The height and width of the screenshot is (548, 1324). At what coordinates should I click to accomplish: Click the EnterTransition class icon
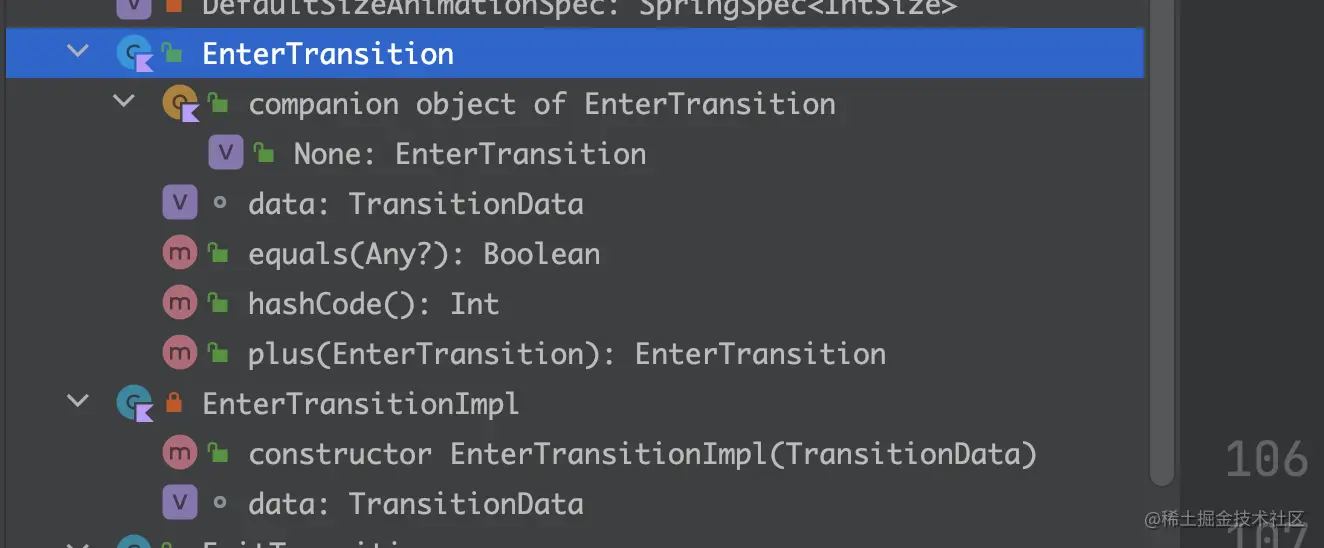pos(133,54)
